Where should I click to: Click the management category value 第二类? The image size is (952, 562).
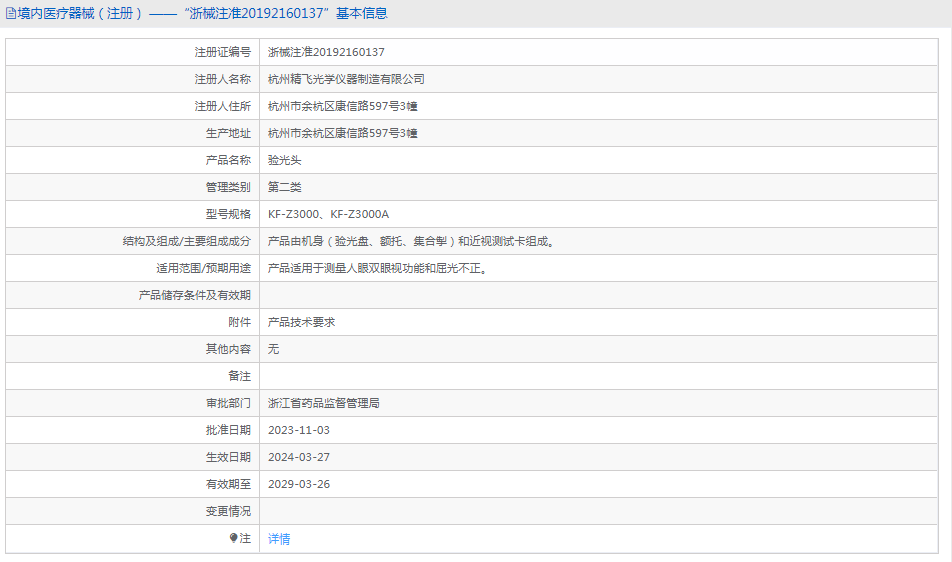point(284,187)
